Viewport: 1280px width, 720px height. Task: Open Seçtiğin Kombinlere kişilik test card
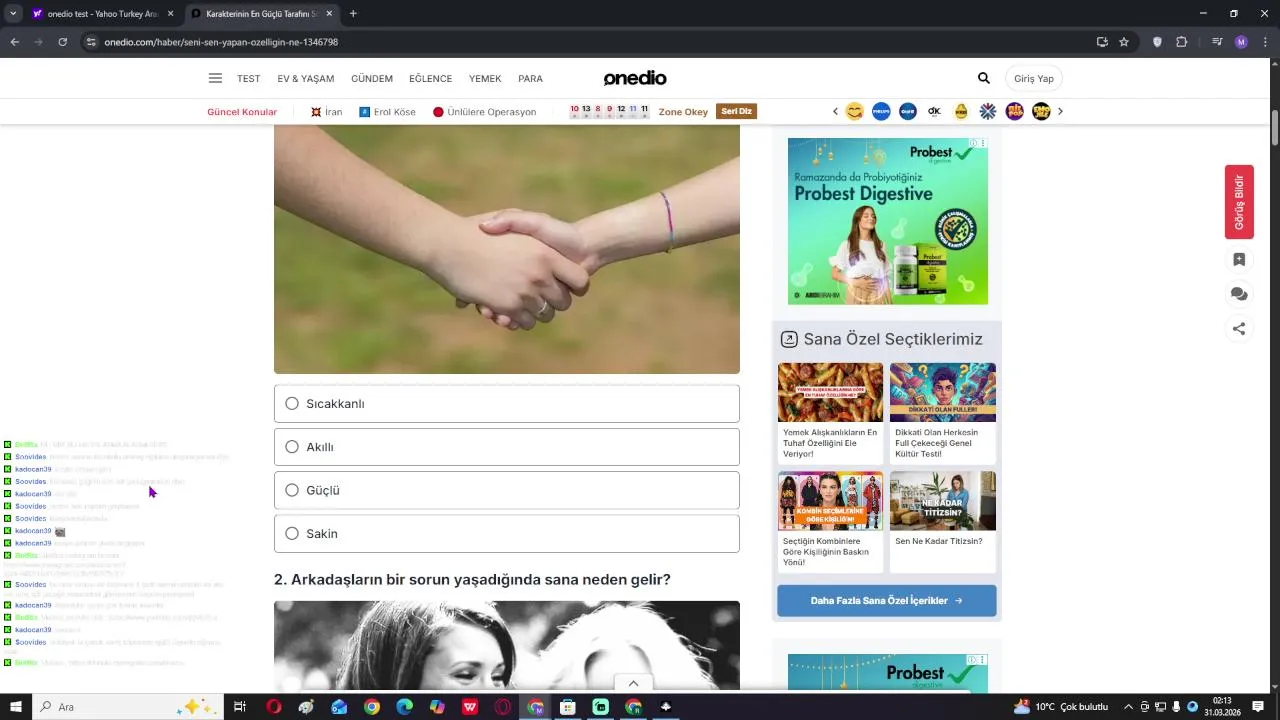coord(831,522)
